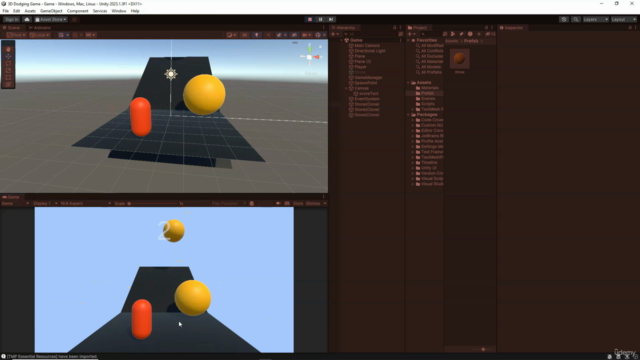Collapse the Canvas object in Hierarchy
The width and height of the screenshot is (640, 360).
346,88
